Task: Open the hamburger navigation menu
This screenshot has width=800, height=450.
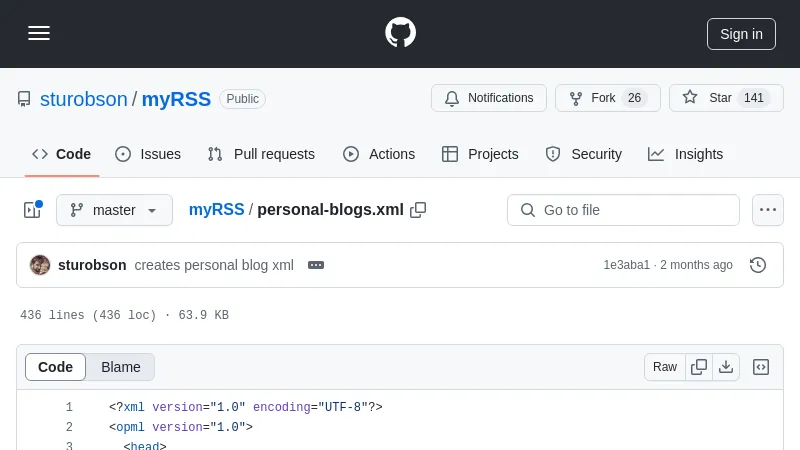Action: pos(39,33)
